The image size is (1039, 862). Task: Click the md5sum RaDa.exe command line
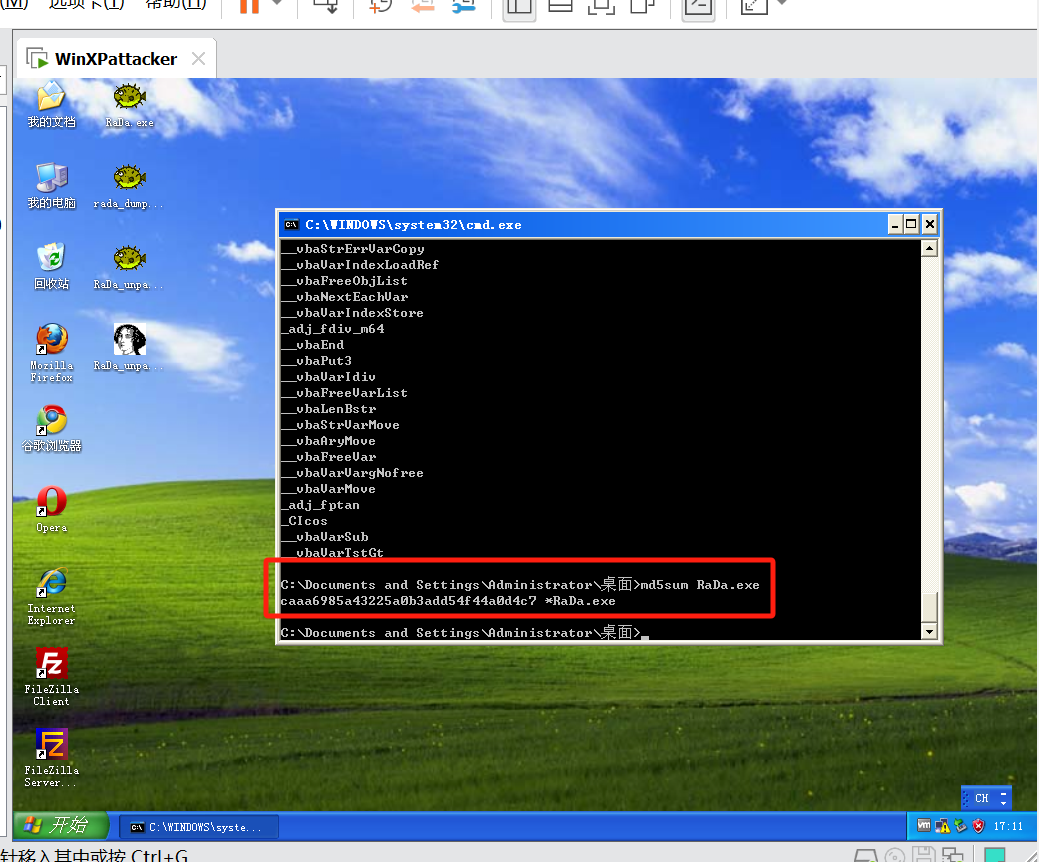[x=520, y=584]
